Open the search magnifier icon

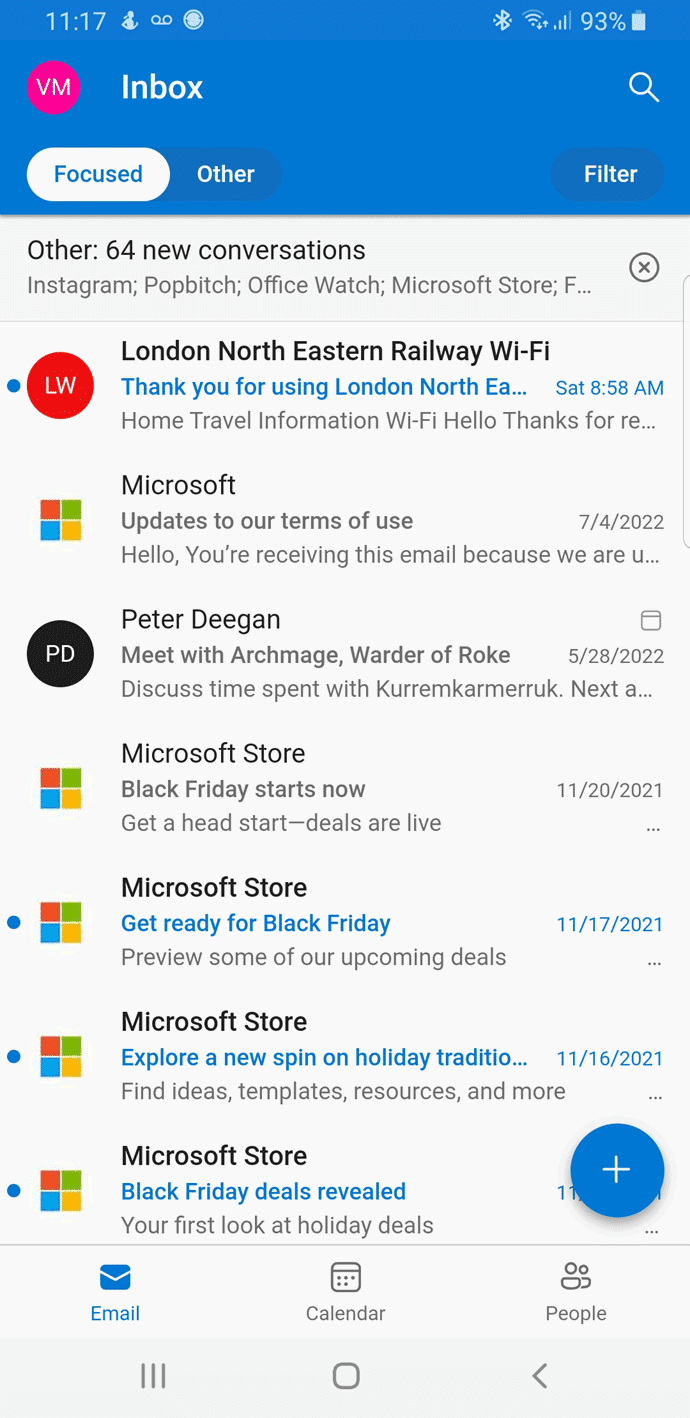[643, 88]
